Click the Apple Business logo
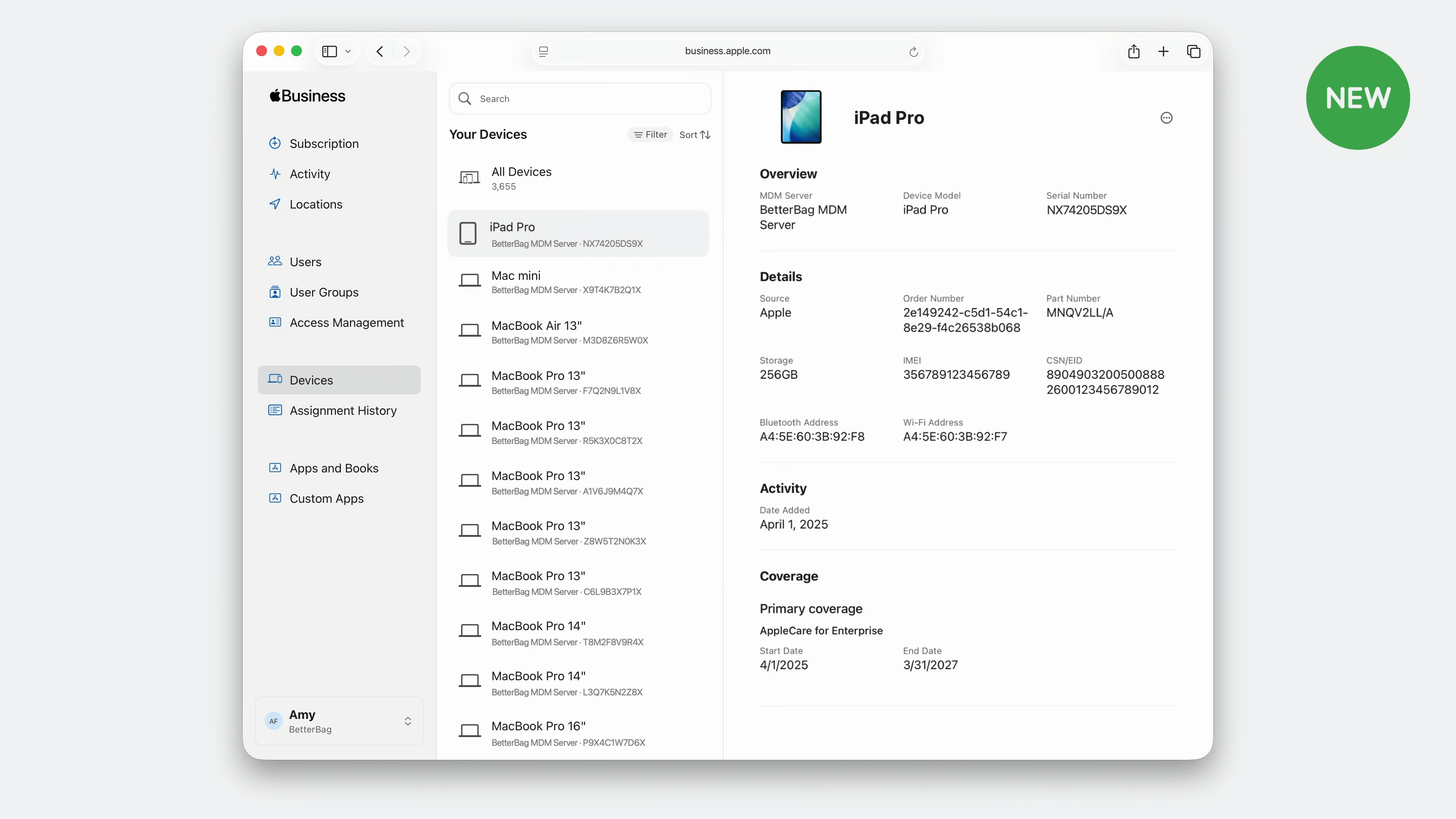Screen dimensions: 1456x819 point(308,96)
